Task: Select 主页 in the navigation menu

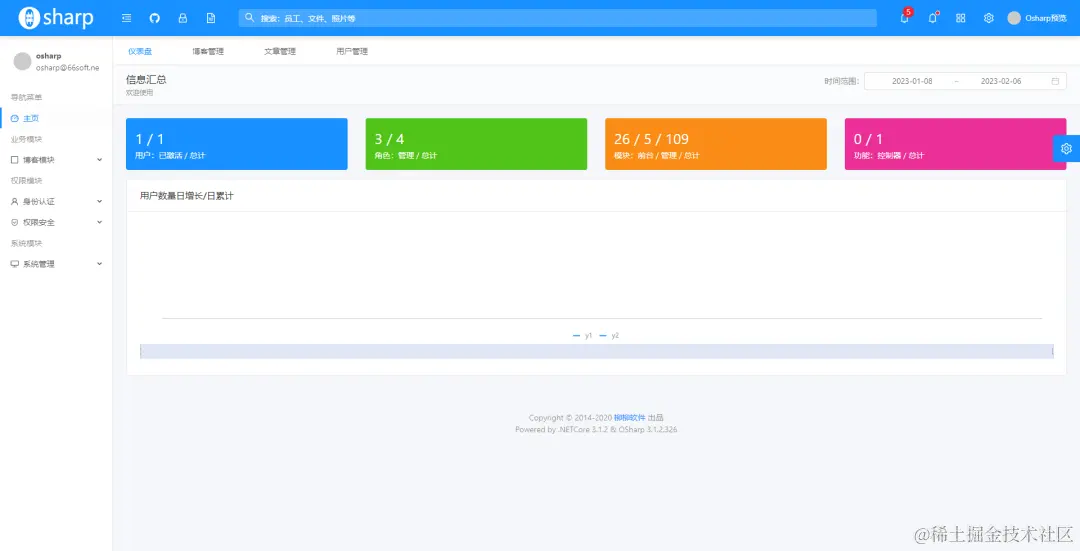Action: pos(56,118)
